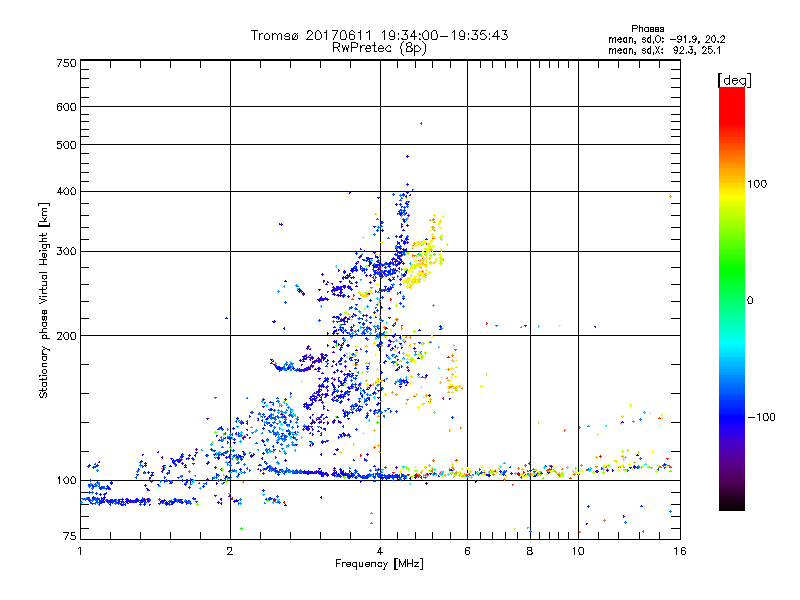
Task: Click the '75' y-axis tick label
Action: coord(70,536)
